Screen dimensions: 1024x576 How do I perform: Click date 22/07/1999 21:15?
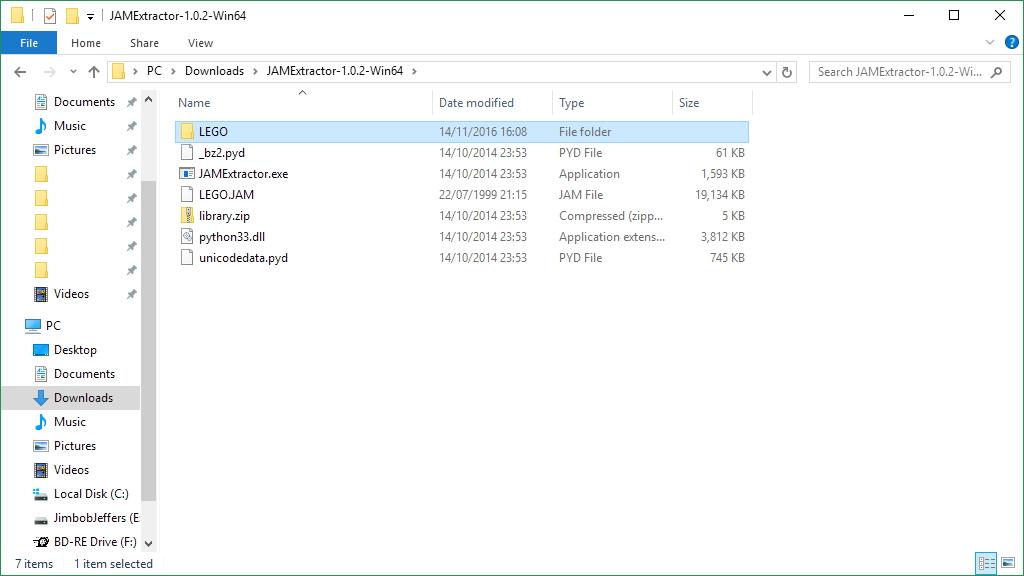click(483, 195)
